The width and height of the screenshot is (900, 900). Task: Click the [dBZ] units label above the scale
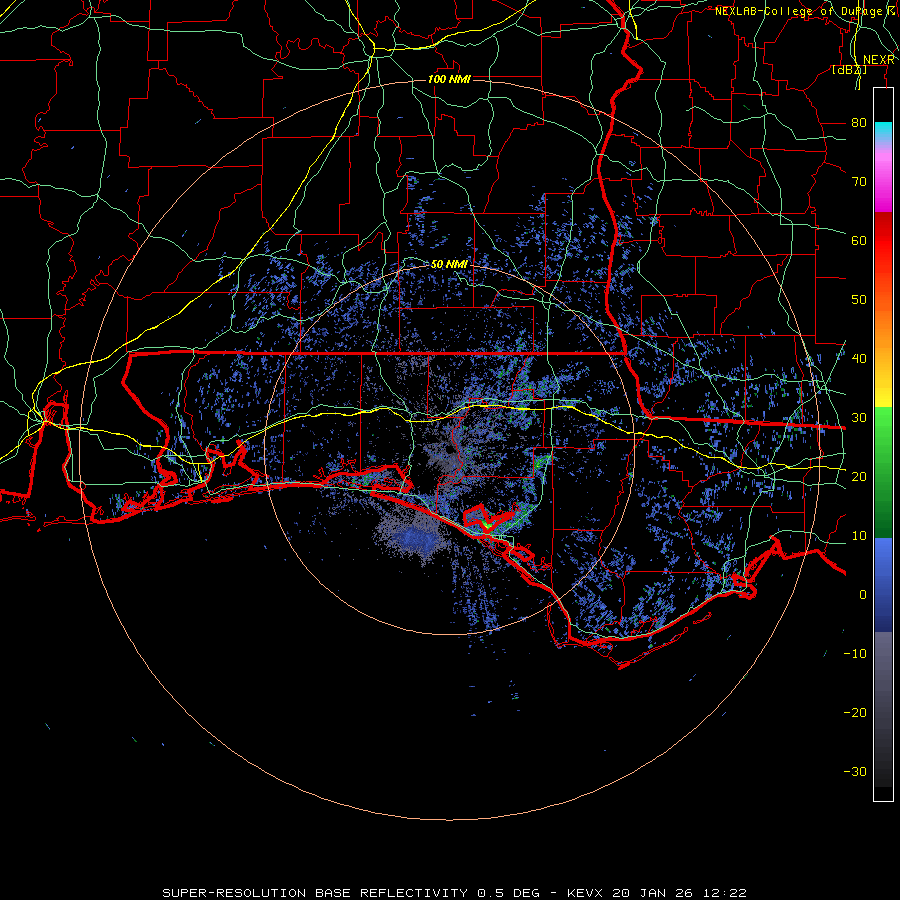(849, 70)
